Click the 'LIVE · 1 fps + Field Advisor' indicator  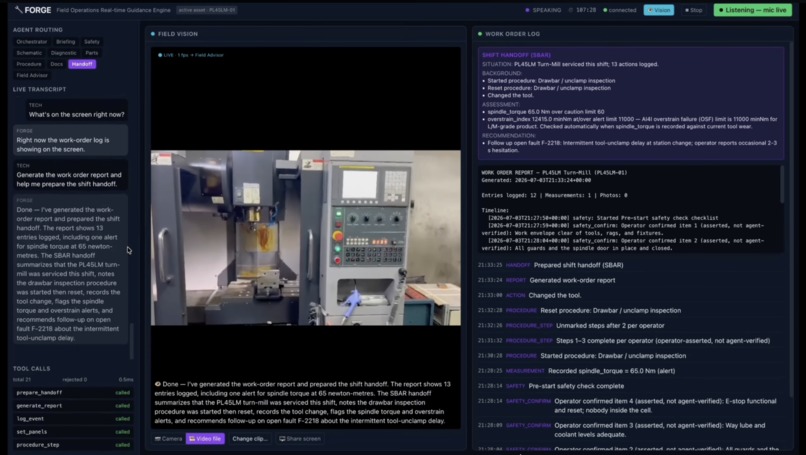point(191,55)
